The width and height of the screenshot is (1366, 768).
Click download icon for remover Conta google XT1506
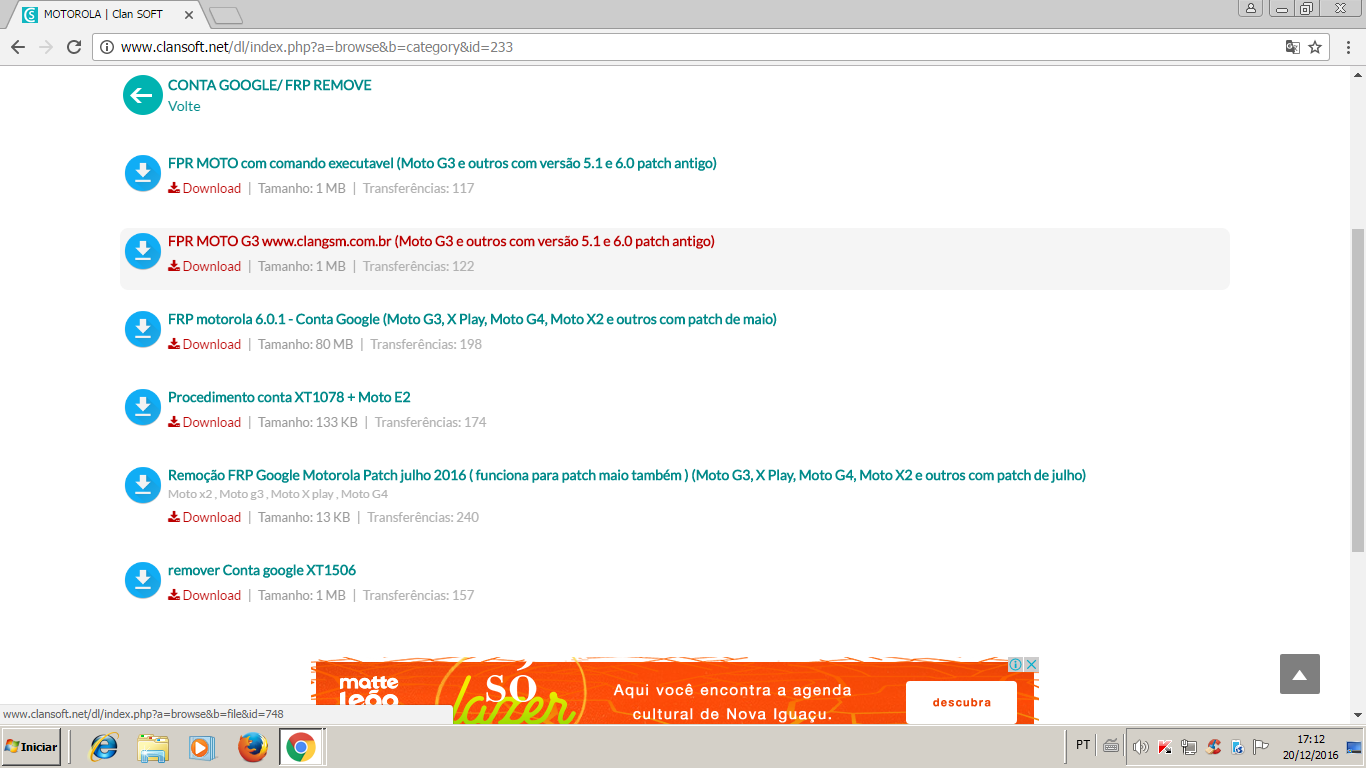coord(143,580)
